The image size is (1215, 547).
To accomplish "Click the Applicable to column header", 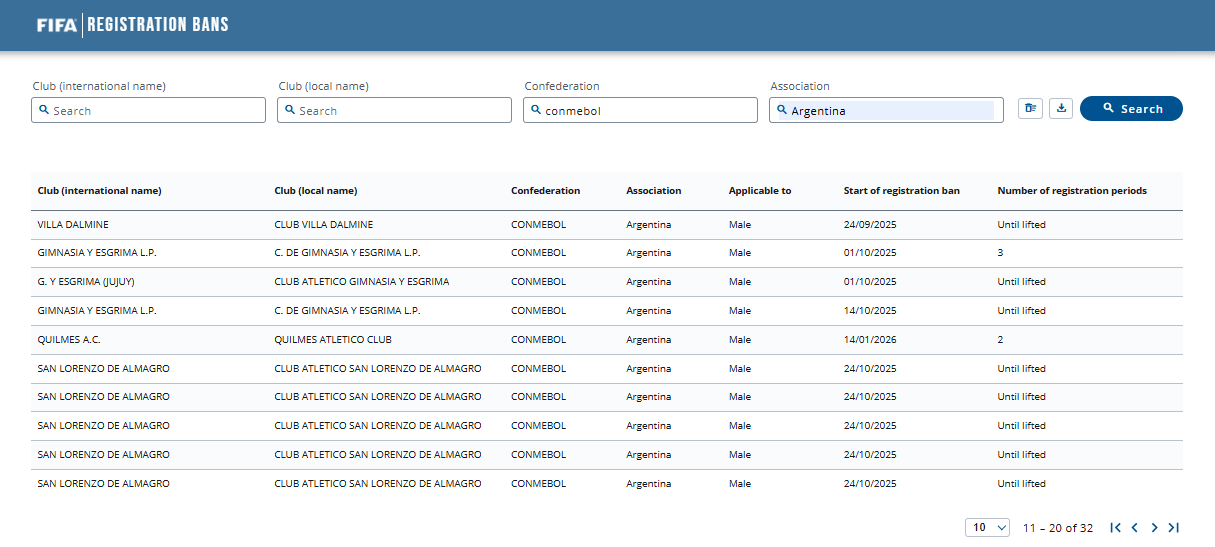I will pos(759,191).
